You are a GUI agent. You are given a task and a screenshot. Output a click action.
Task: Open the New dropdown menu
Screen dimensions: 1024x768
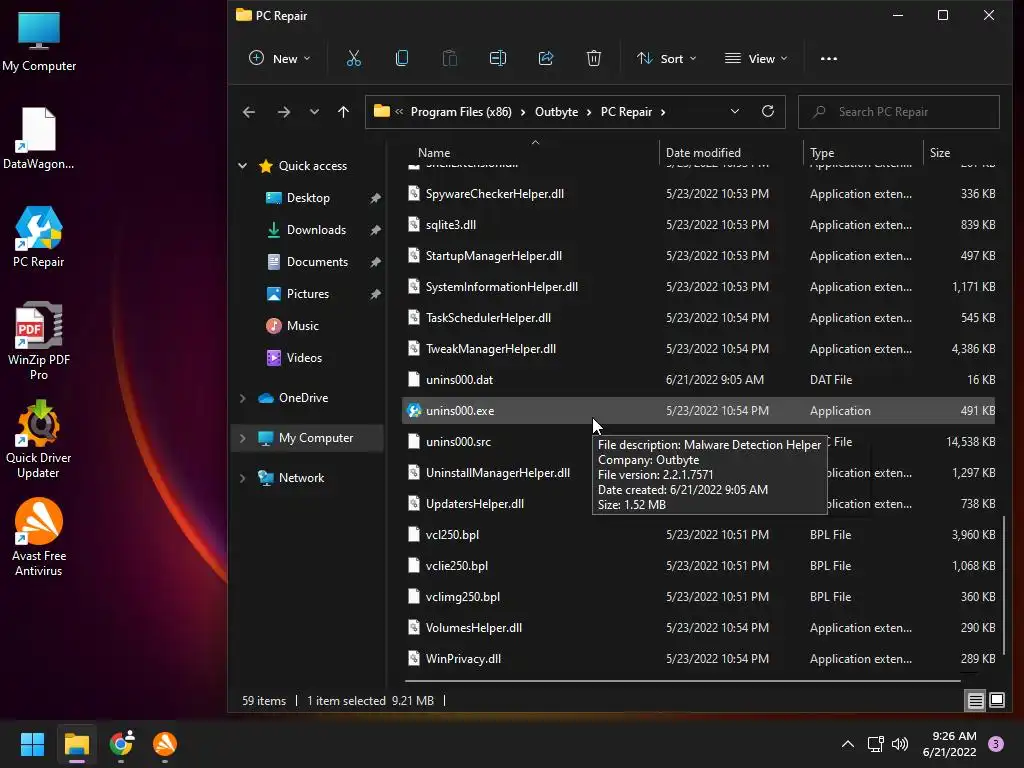[280, 59]
